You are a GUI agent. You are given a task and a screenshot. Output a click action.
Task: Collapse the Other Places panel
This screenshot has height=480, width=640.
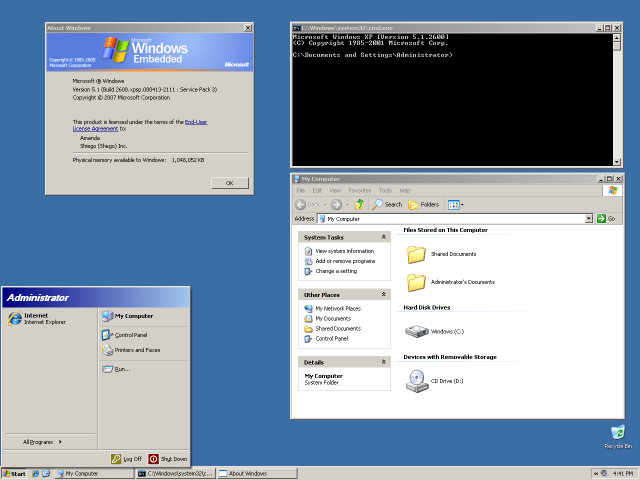point(384,294)
